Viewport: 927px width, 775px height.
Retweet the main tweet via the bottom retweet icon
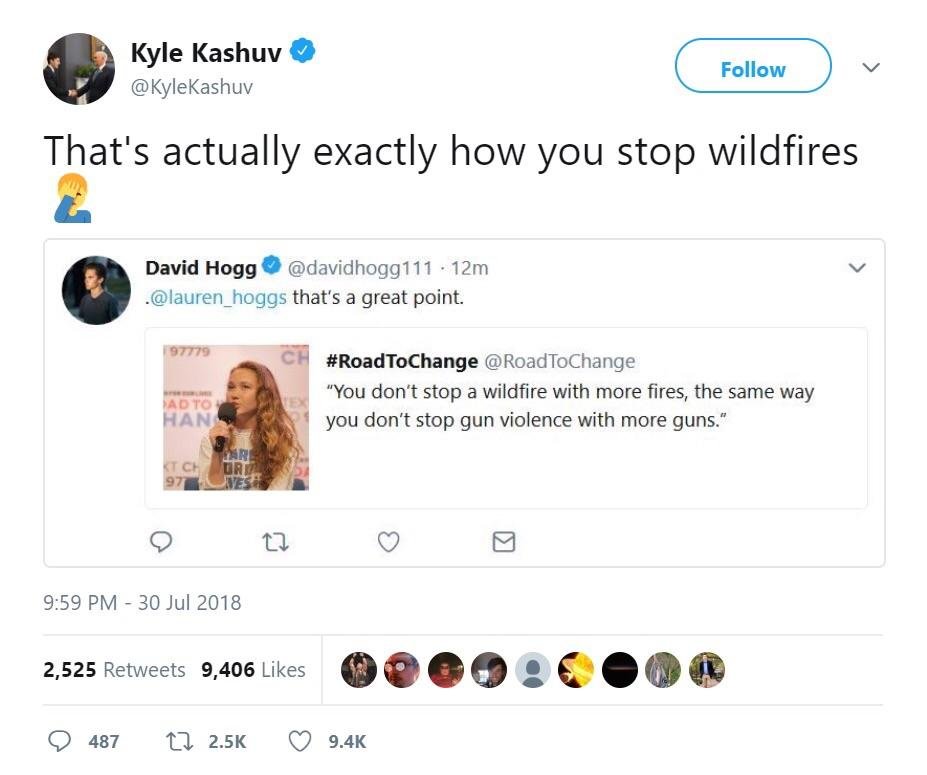[178, 741]
